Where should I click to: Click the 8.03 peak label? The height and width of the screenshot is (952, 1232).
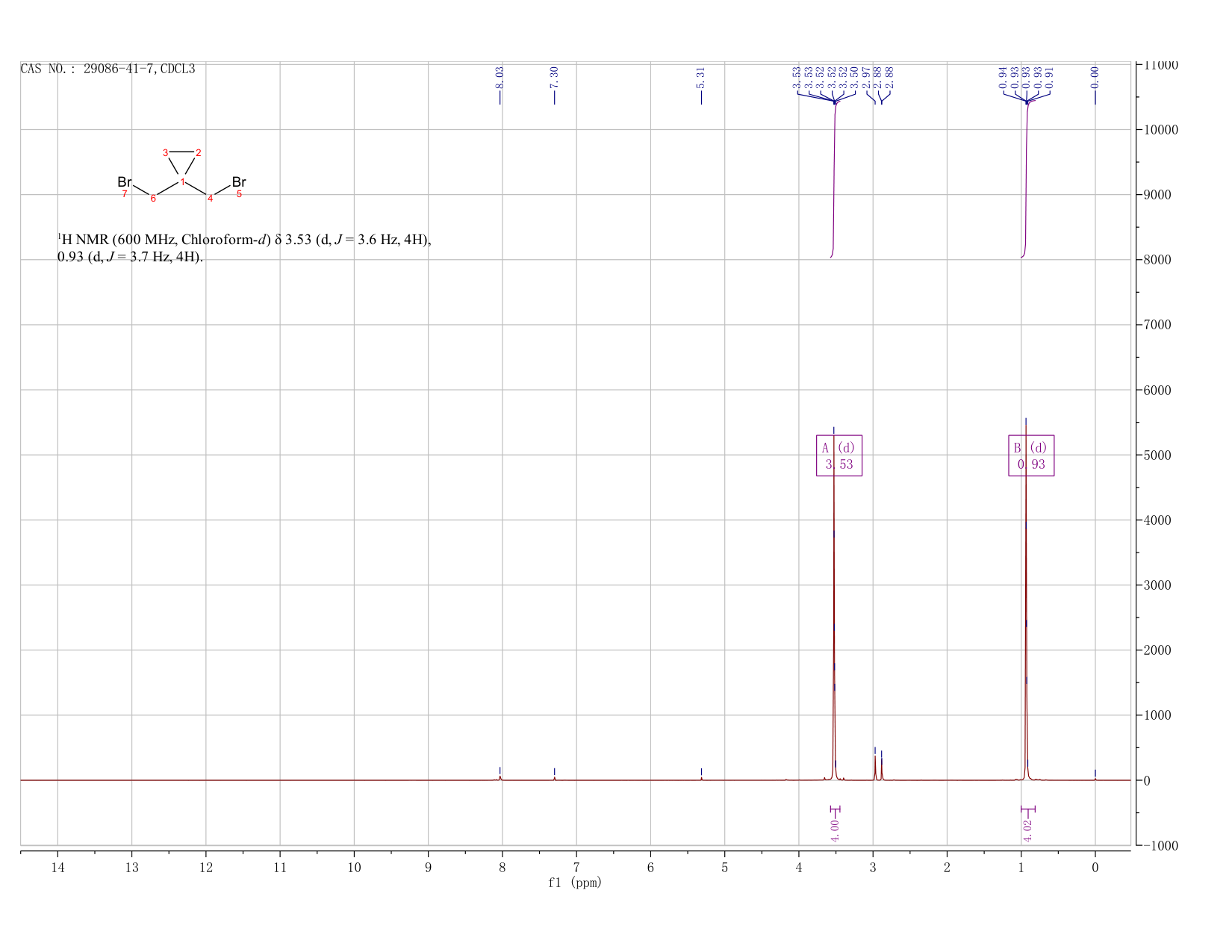[500, 76]
